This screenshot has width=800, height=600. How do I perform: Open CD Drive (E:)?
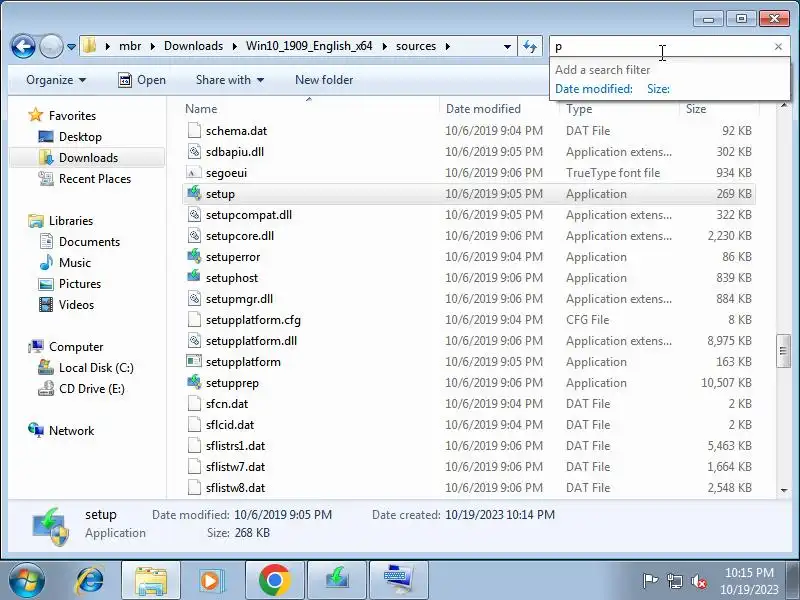click(x=92, y=388)
